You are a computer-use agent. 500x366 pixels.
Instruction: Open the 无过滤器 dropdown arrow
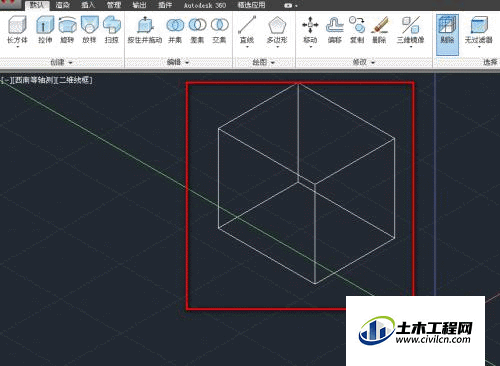pos(479,47)
